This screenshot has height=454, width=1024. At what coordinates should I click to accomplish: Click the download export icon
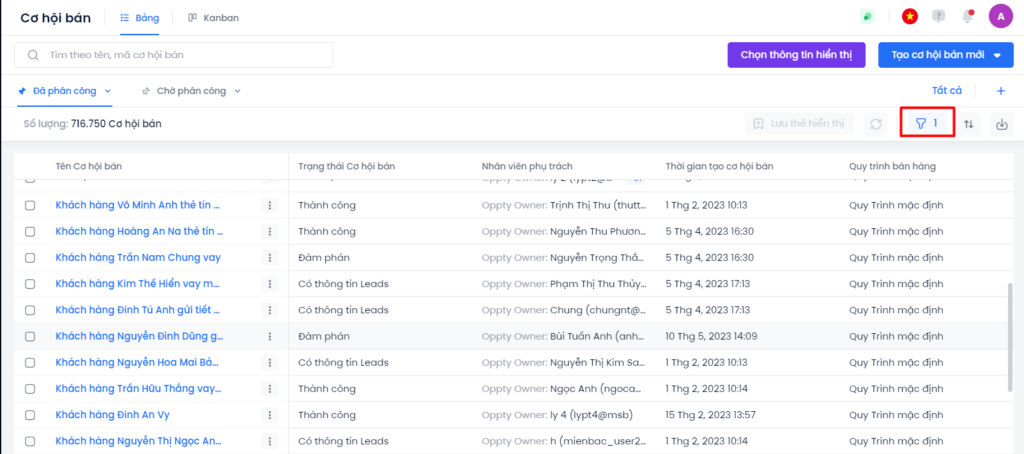coord(1002,124)
